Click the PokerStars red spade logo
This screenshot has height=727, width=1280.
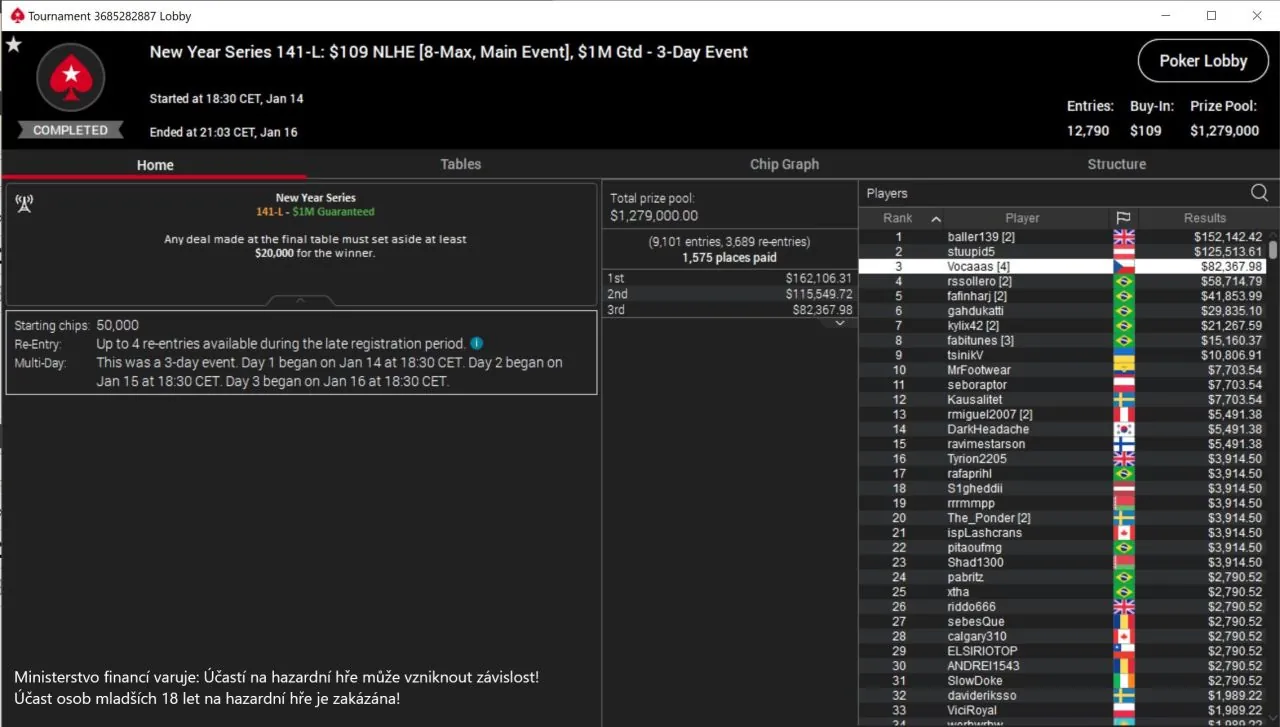(x=70, y=76)
